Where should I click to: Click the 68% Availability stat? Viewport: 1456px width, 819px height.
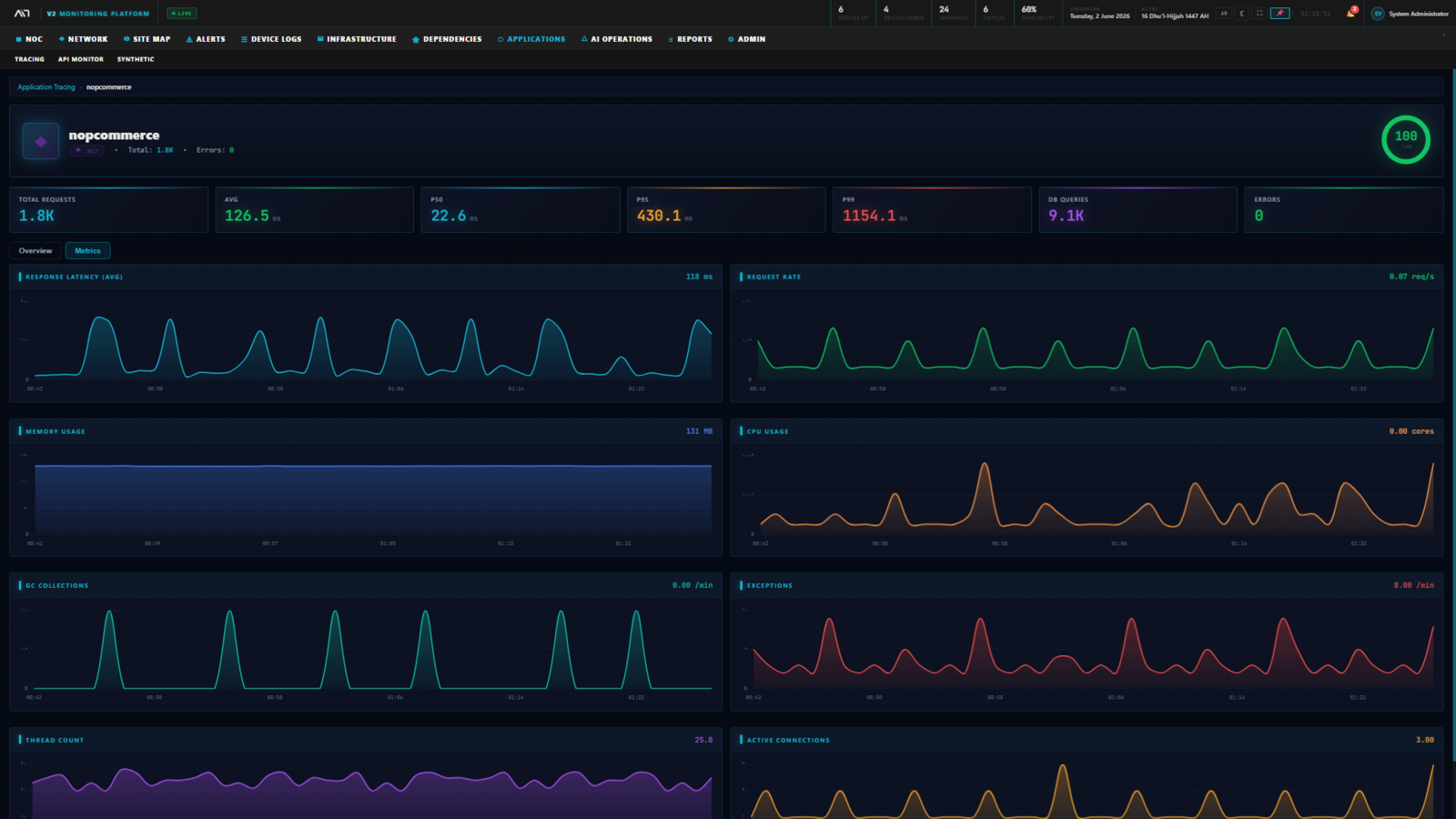click(1037, 13)
